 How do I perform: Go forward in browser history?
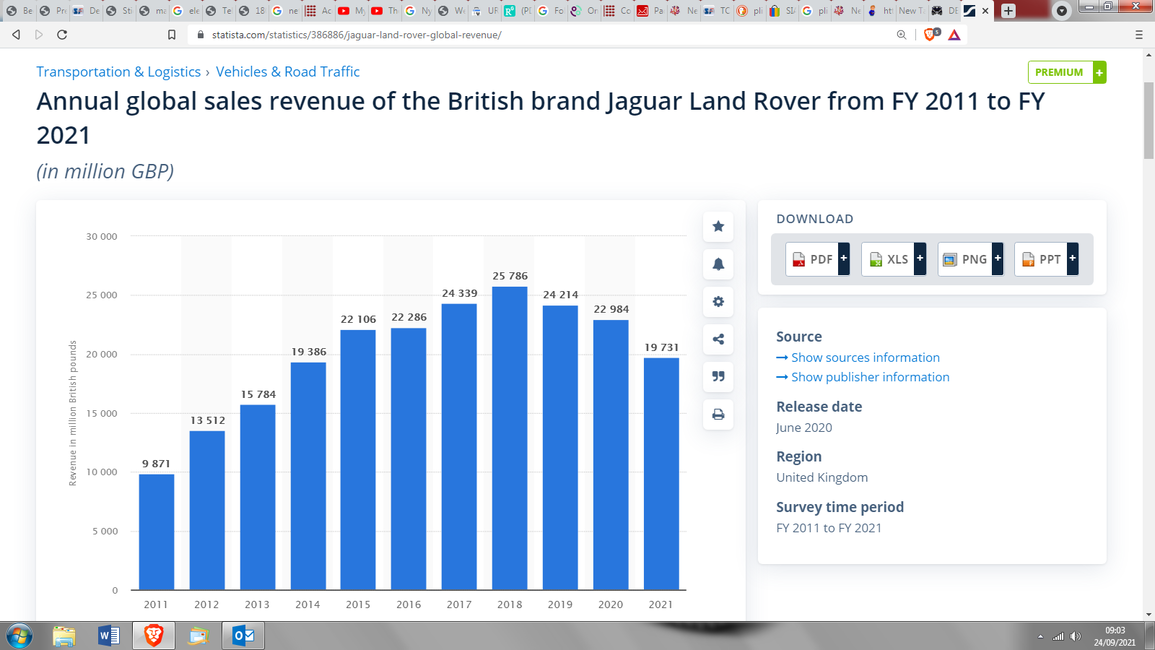tap(39, 35)
